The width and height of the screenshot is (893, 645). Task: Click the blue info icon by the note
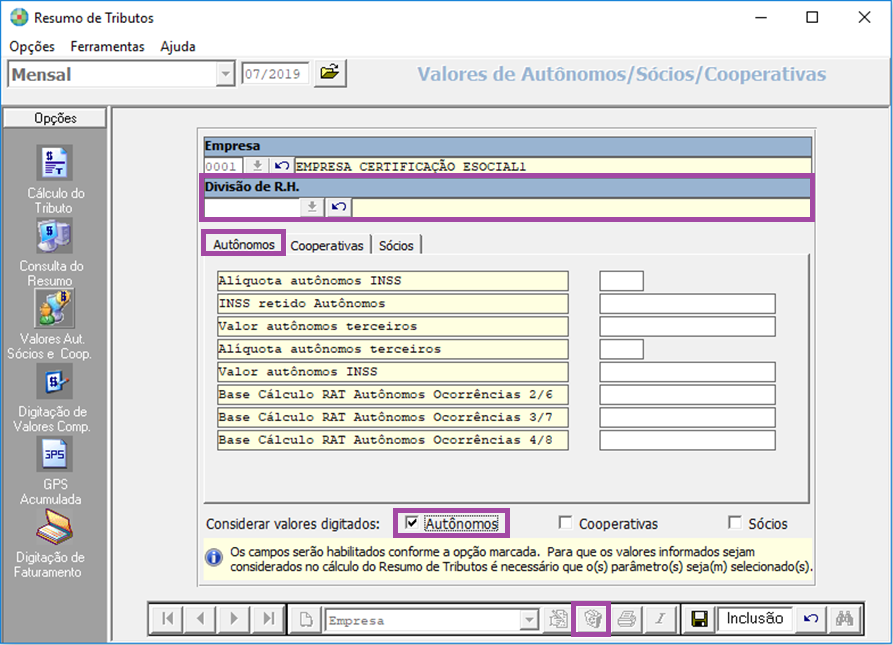214,557
